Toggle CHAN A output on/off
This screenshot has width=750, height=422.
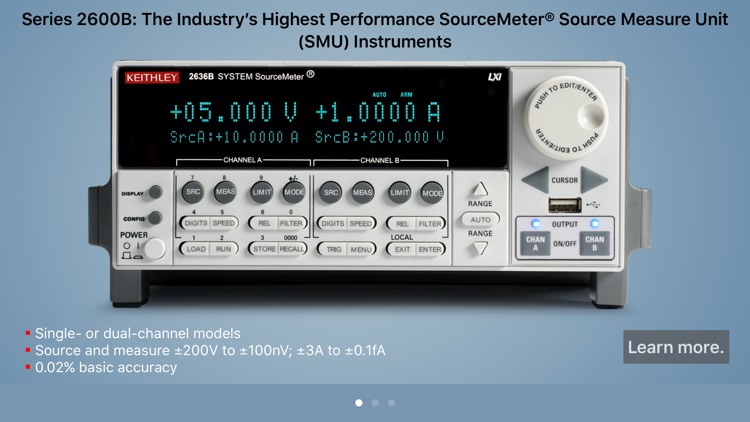(x=535, y=243)
